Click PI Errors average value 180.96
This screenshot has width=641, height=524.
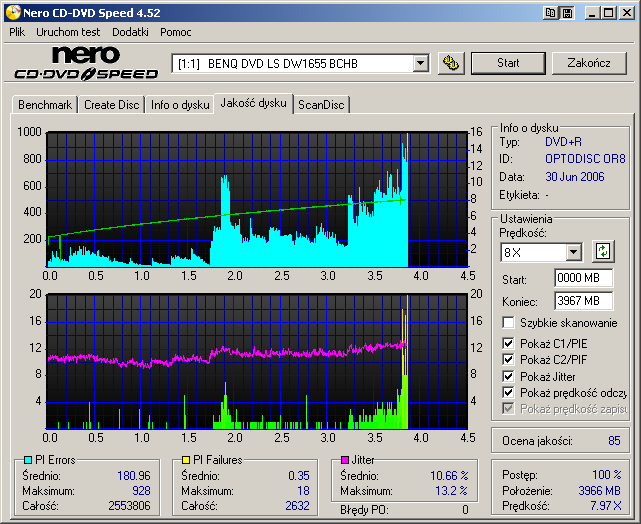point(134,476)
